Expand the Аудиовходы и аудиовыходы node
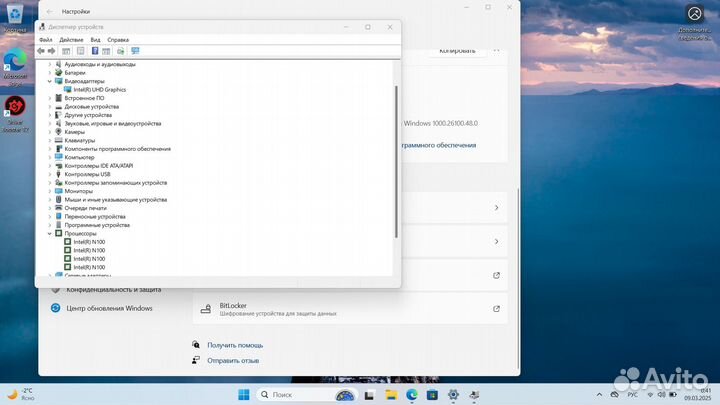The image size is (720, 405). point(50,64)
